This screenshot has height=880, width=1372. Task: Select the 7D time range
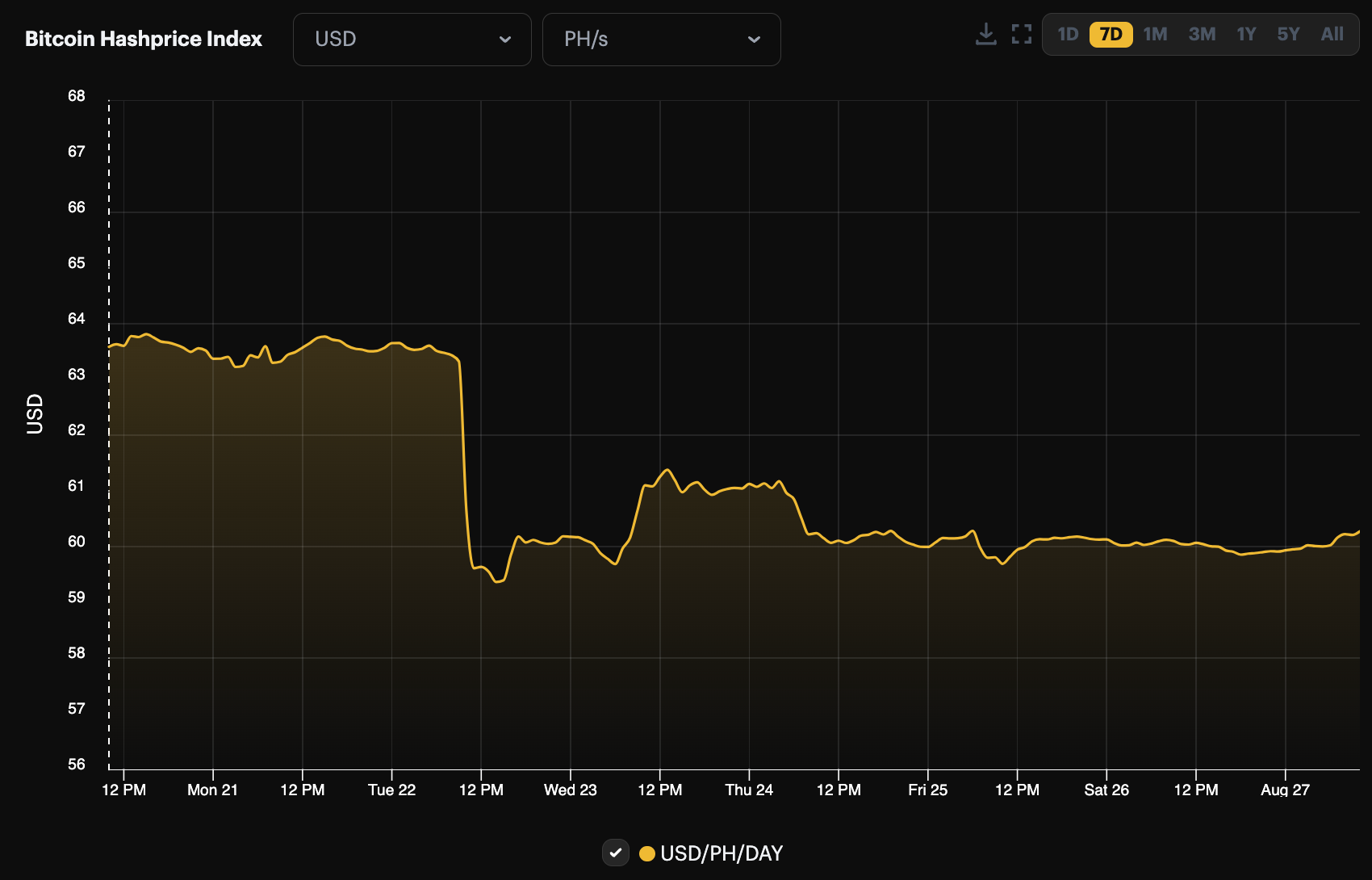point(1111,34)
